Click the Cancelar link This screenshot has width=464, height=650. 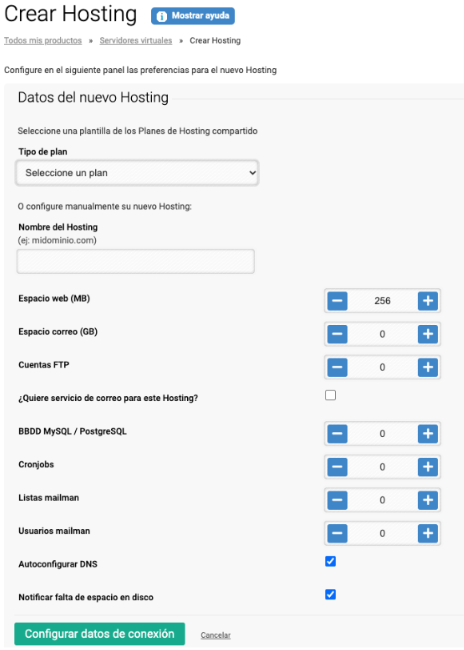pyautogui.click(x=215, y=635)
